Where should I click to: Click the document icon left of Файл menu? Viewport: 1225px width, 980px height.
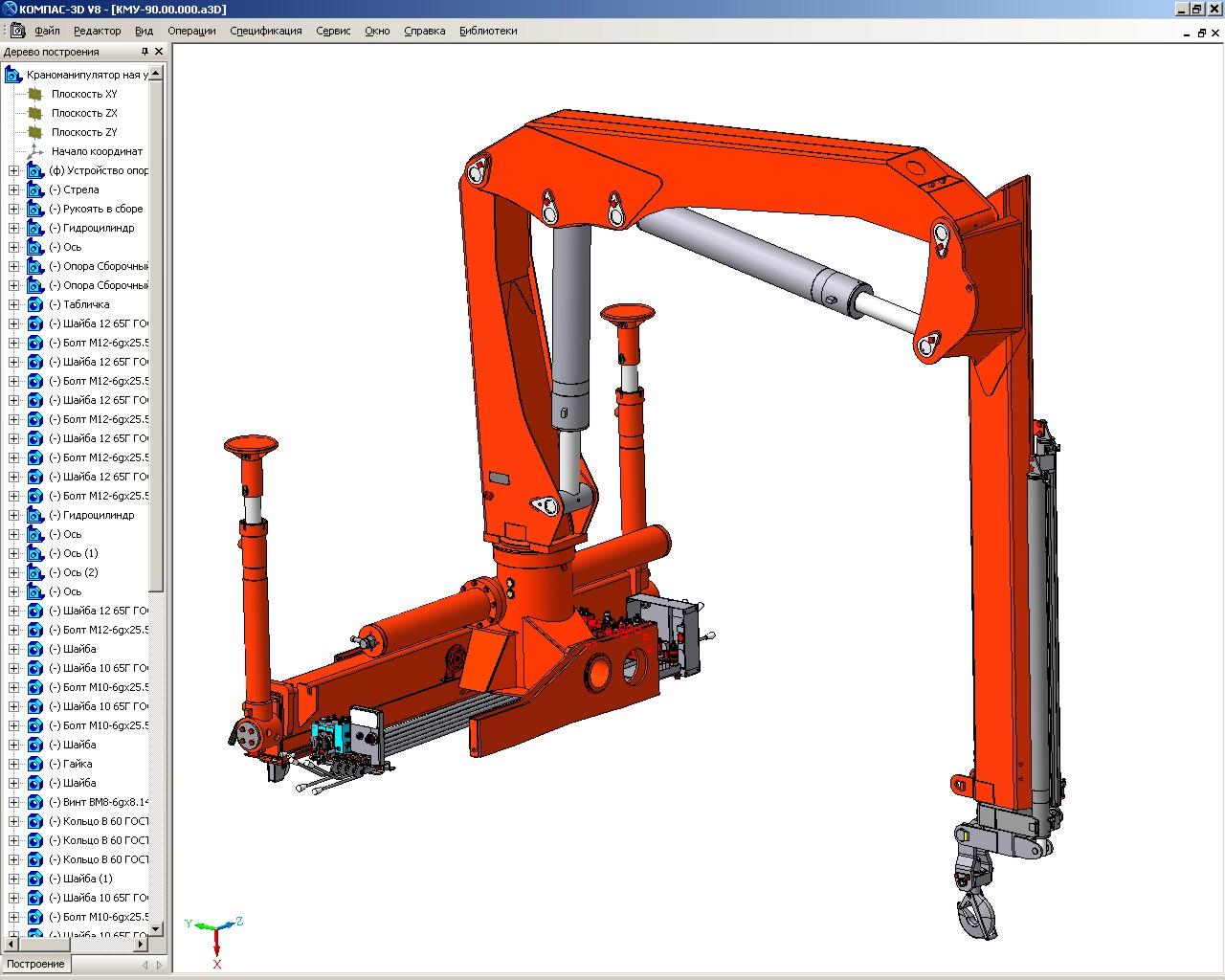[18, 31]
